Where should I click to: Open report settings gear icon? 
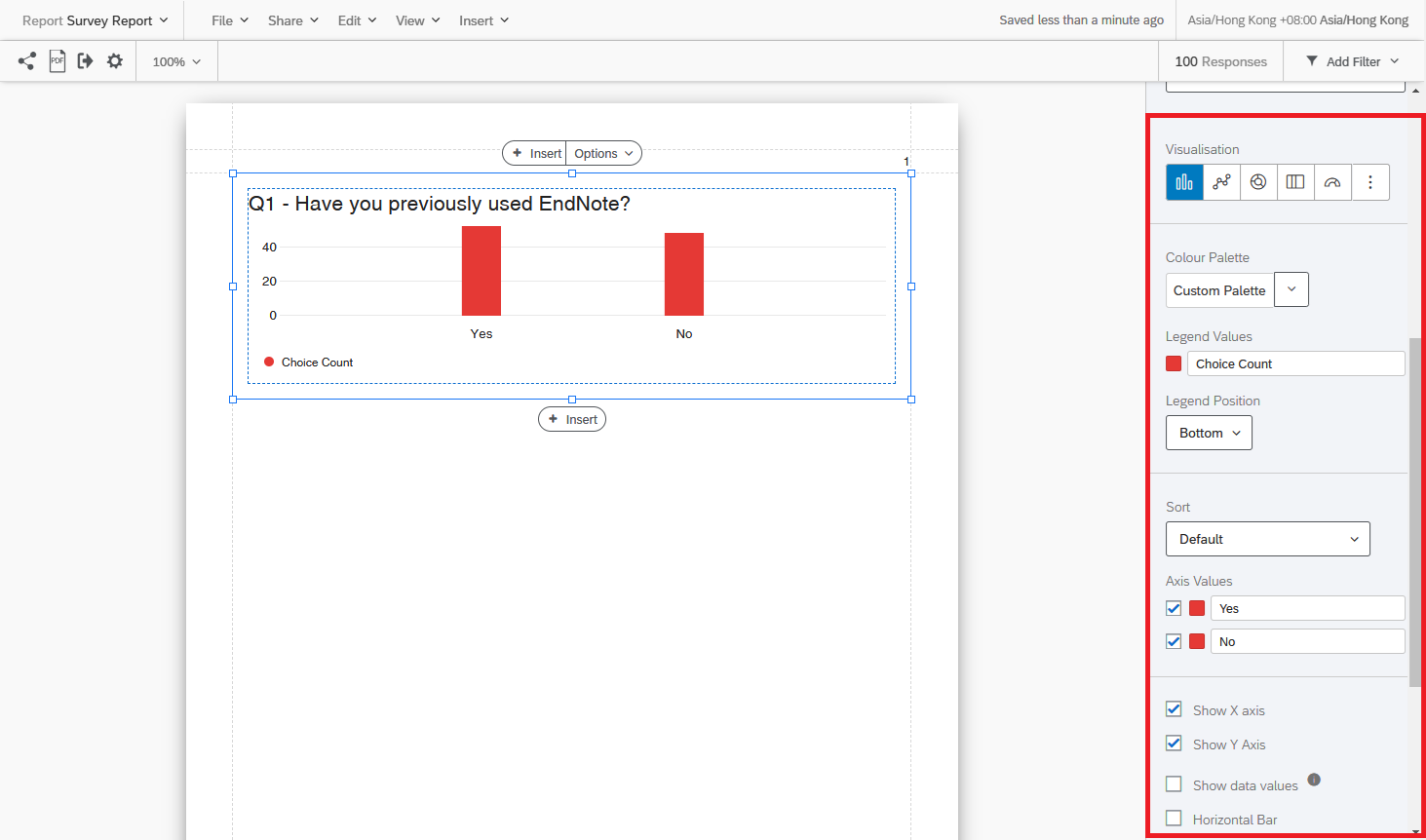click(x=115, y=61)
